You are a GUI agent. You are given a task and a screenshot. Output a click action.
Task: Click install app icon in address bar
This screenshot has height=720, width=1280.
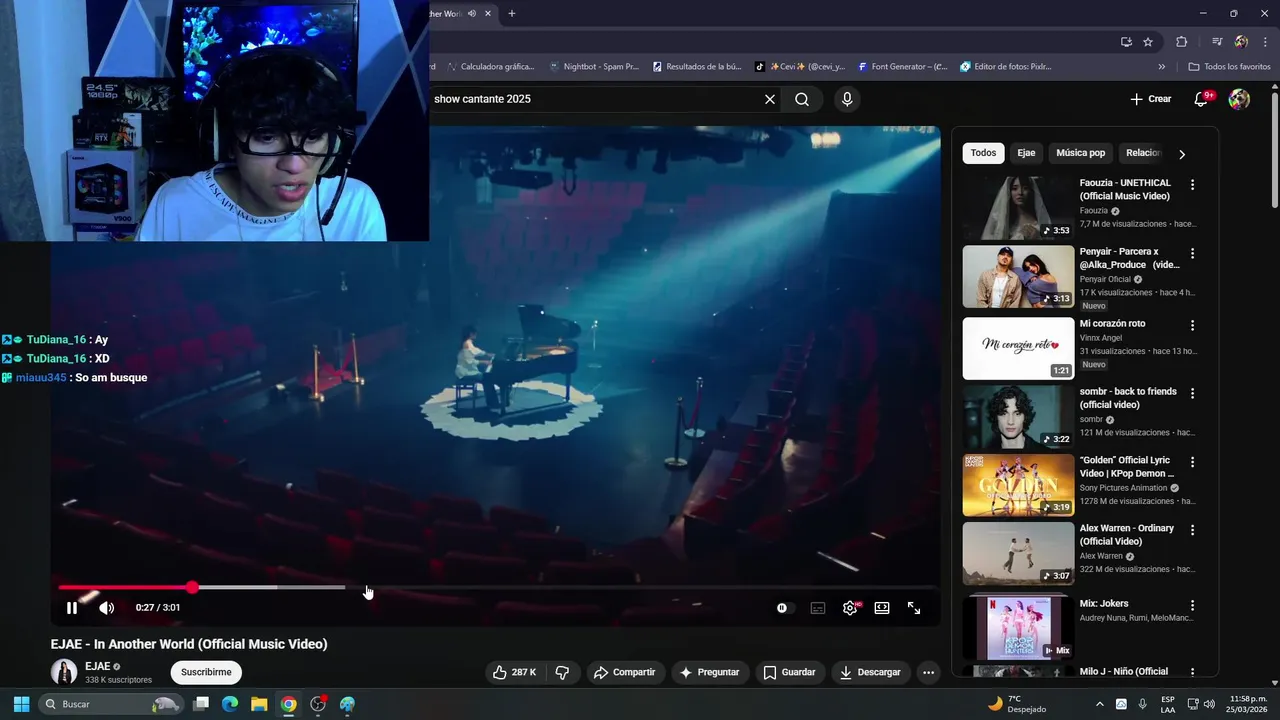pos(1126,42)
